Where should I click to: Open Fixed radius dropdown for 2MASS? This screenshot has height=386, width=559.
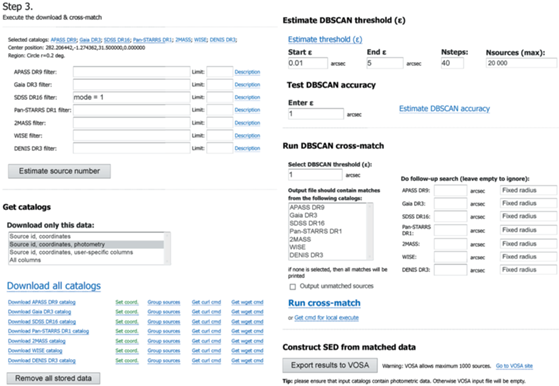pyautogui.click(x=528, y=244)
